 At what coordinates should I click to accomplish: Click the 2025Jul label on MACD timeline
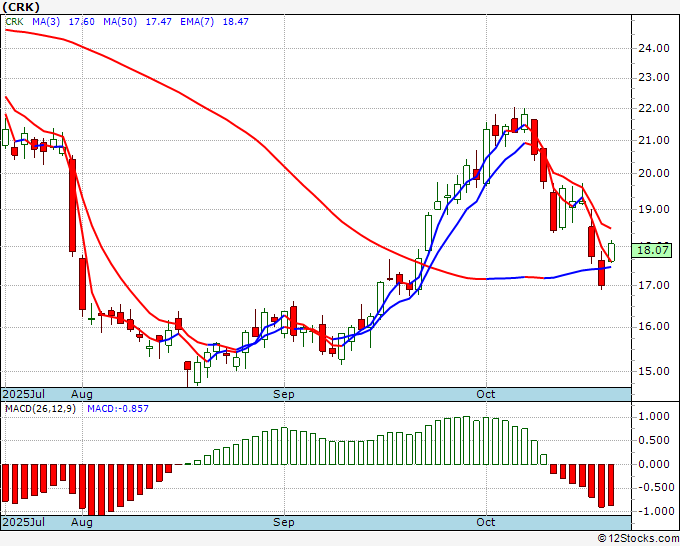coord(23,522)
